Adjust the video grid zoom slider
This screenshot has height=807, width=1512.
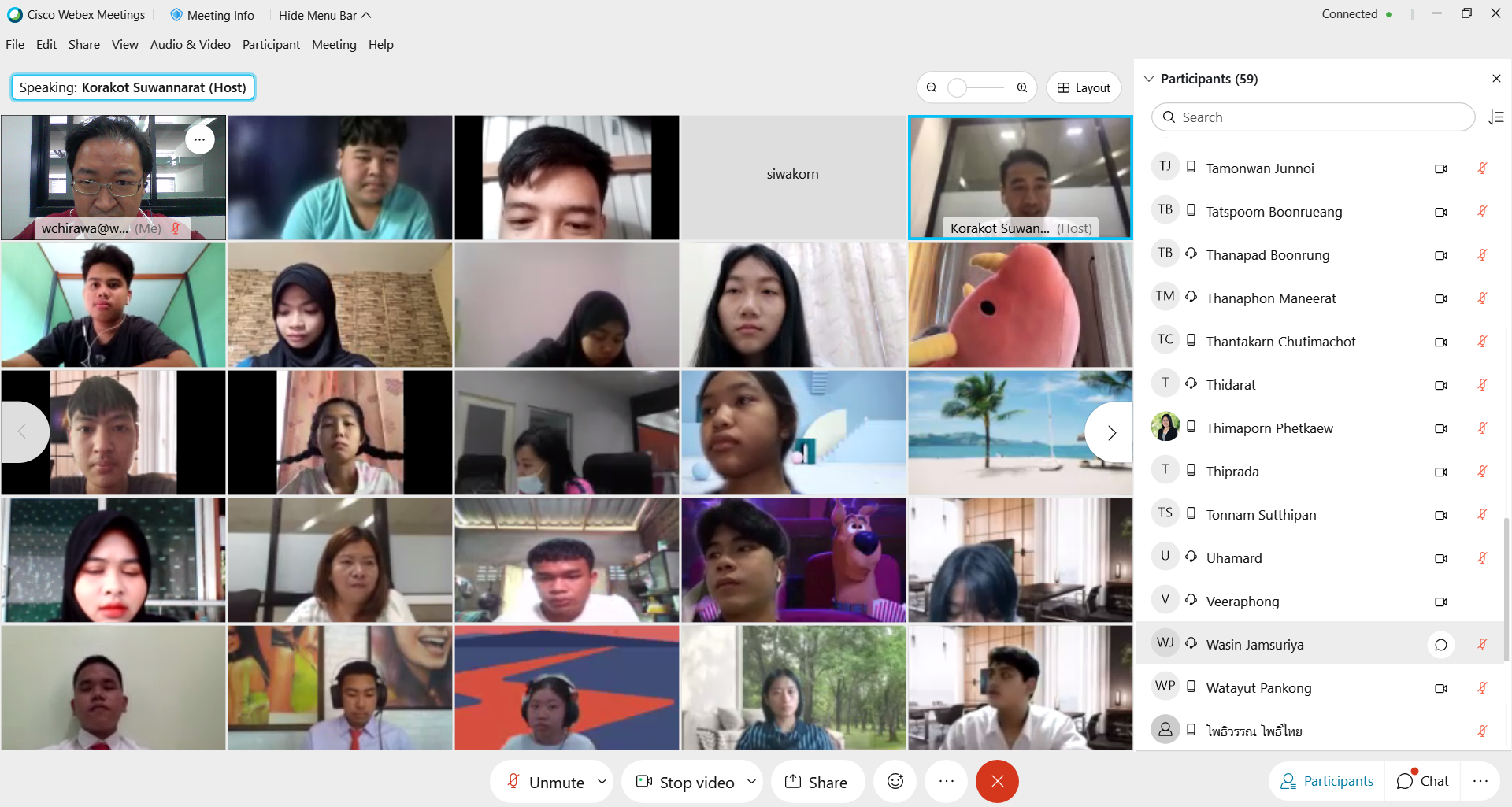click(x=958, y=87)
